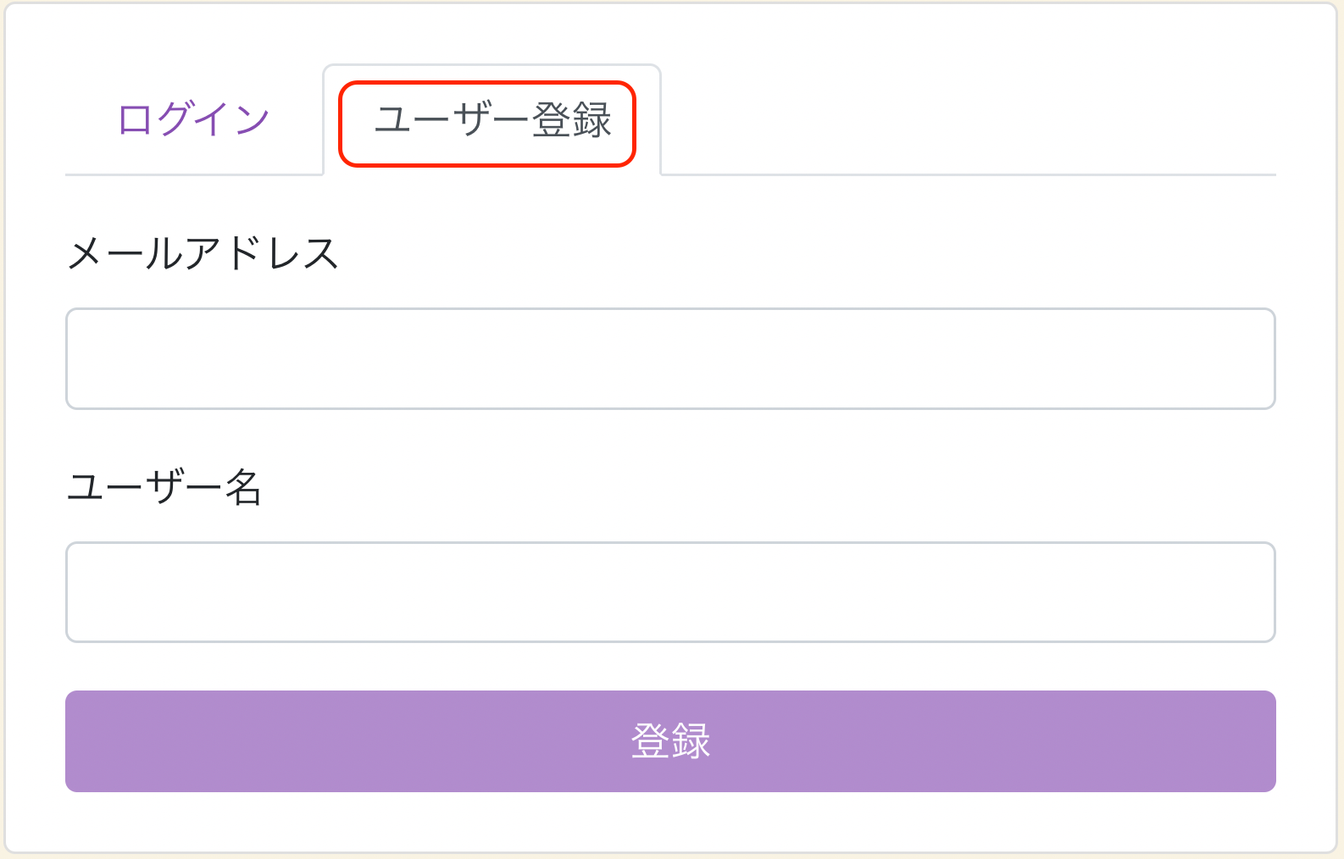Click the ユーザー名 field label
Viewport: 1344px width, 859px height.
click(164, 488)
